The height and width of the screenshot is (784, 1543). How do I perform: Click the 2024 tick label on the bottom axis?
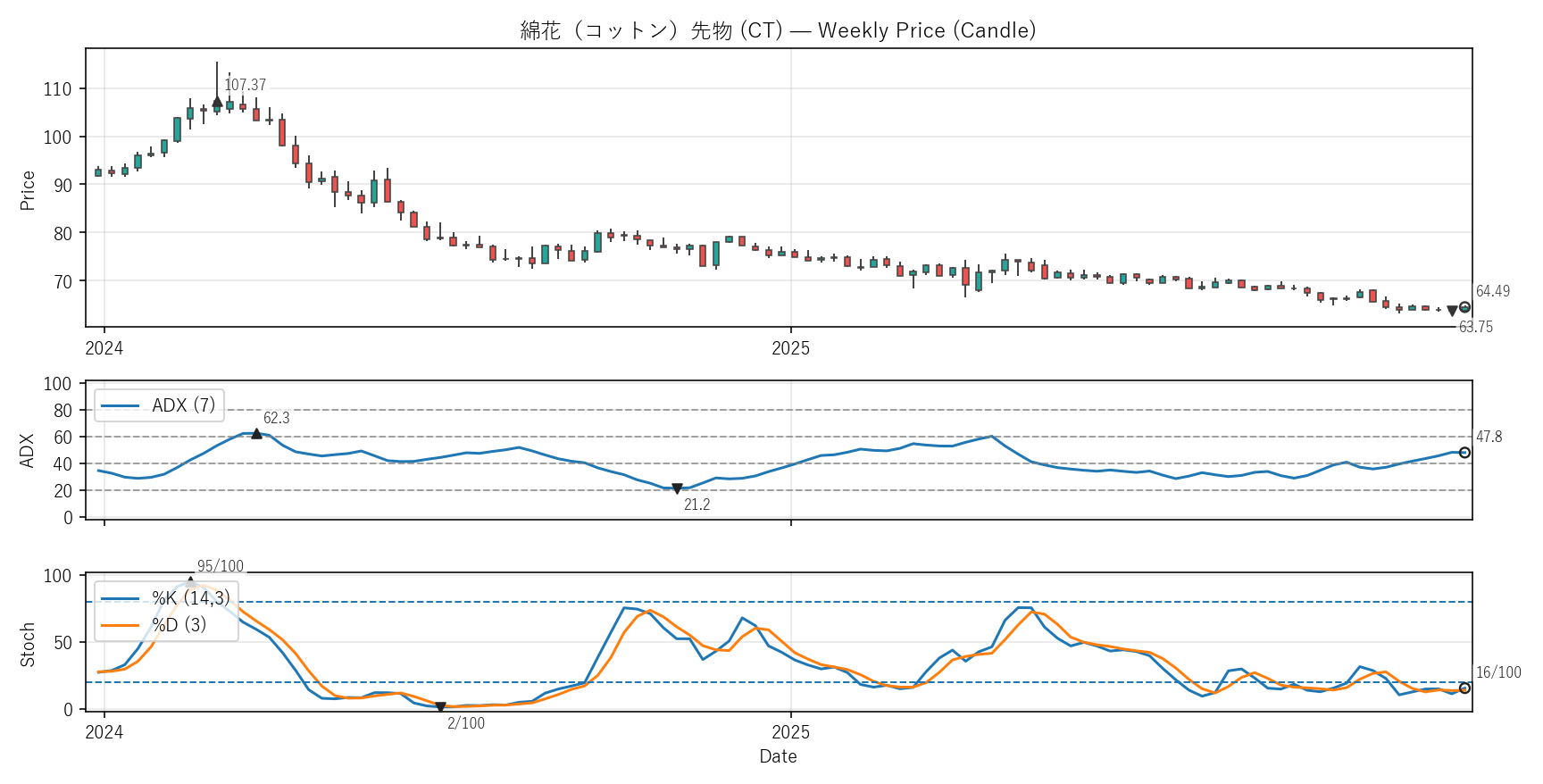click(104, 732)
